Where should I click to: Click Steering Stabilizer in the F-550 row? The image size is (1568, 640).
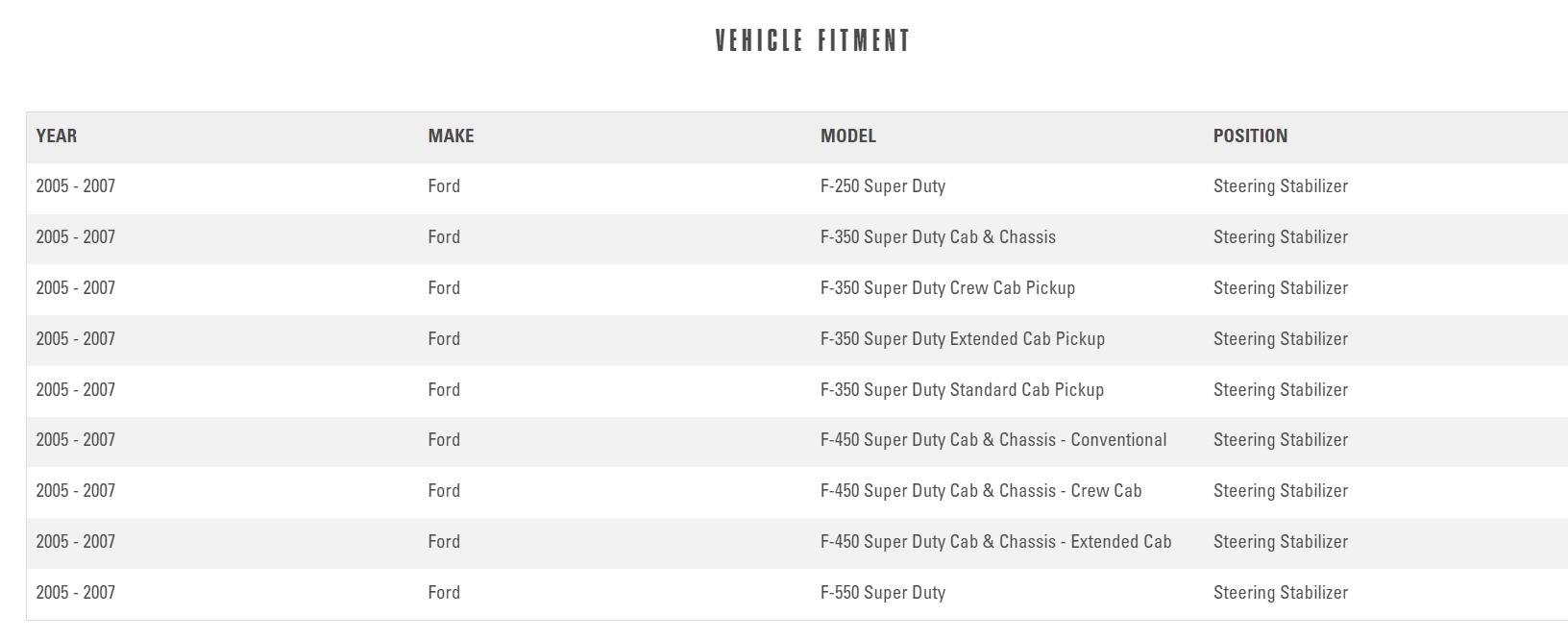[1280, 593]
